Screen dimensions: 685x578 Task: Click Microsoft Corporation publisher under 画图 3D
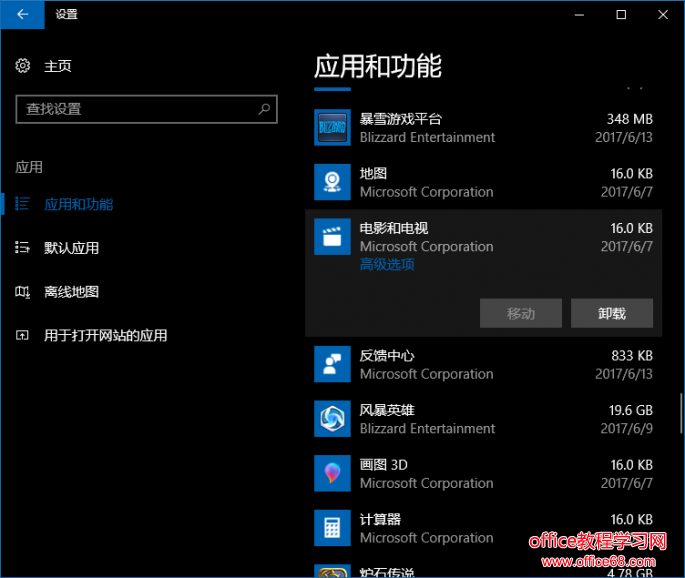coord(426,483)
